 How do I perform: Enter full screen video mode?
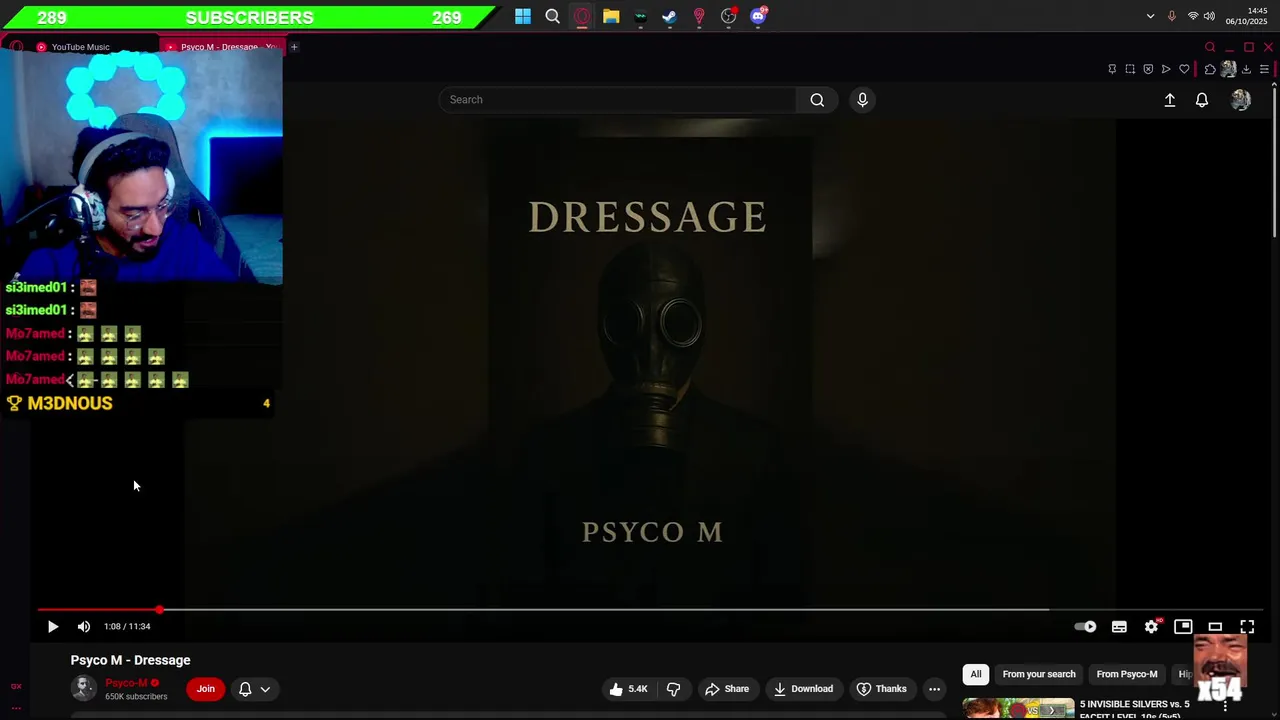pos(1247,627)
